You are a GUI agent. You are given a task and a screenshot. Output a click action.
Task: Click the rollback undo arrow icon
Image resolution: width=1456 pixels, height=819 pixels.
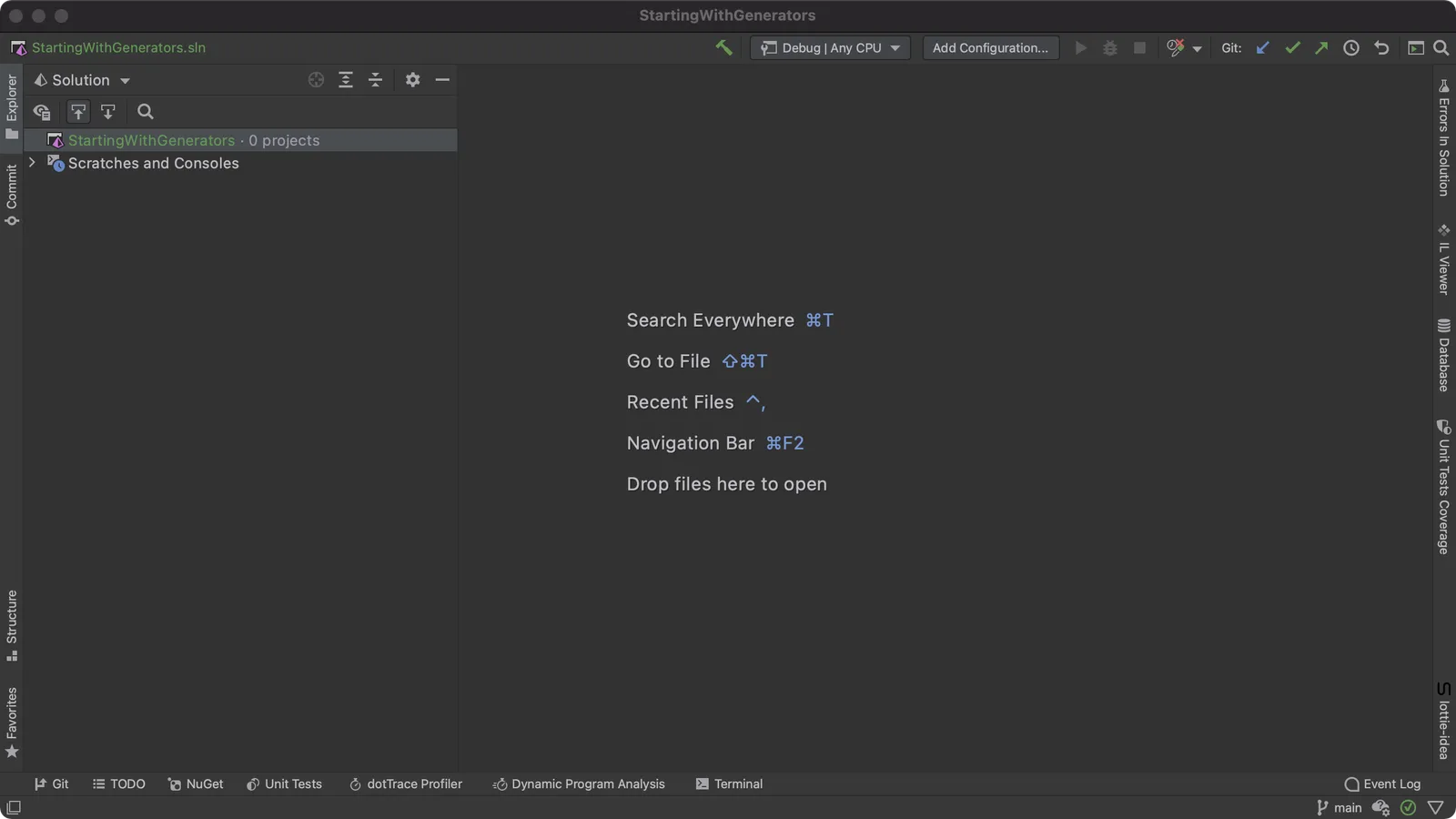point(1381,47)
